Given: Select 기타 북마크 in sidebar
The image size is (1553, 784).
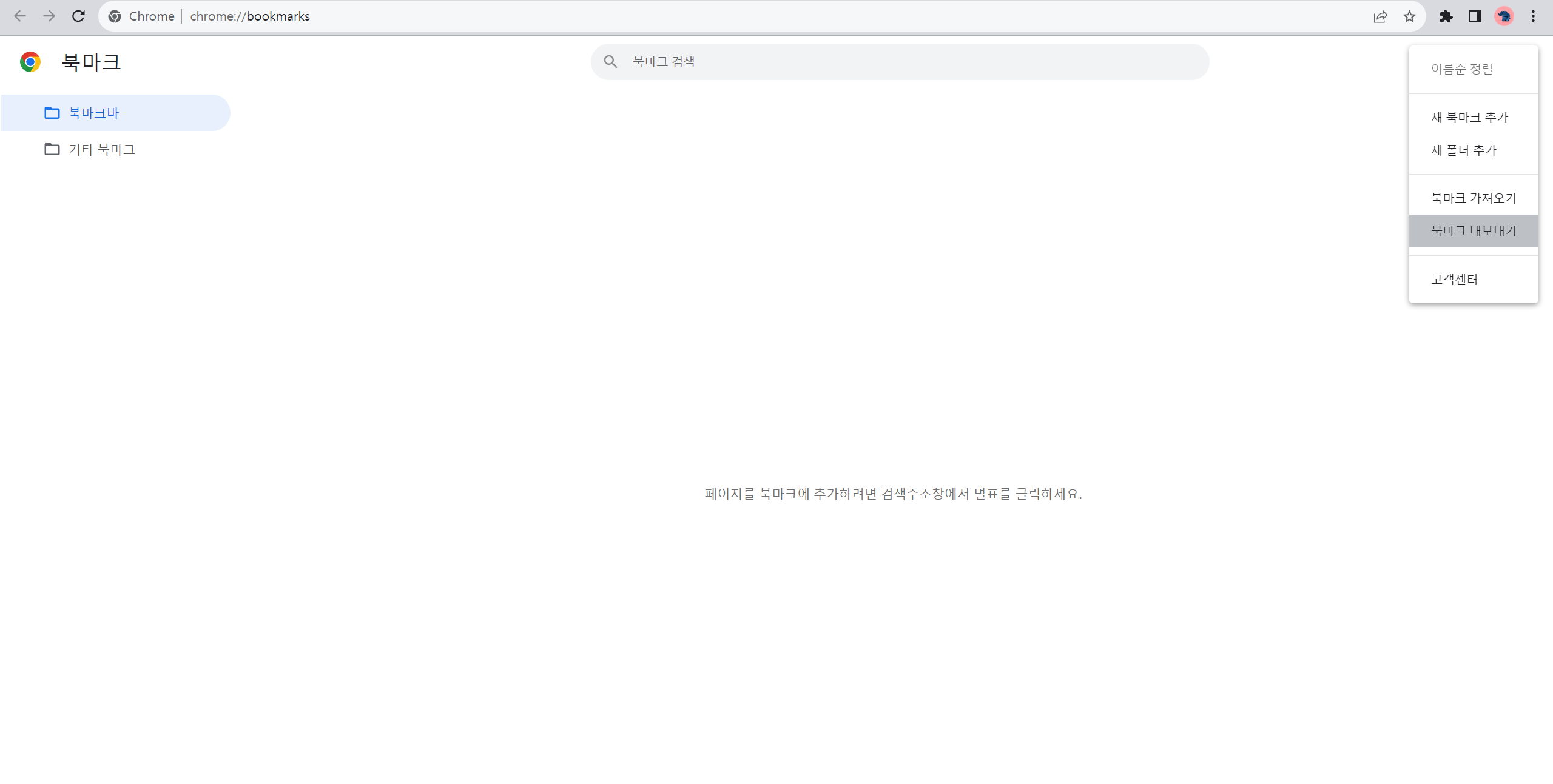Looking at the screenshot, I should (x=100, y=149).
